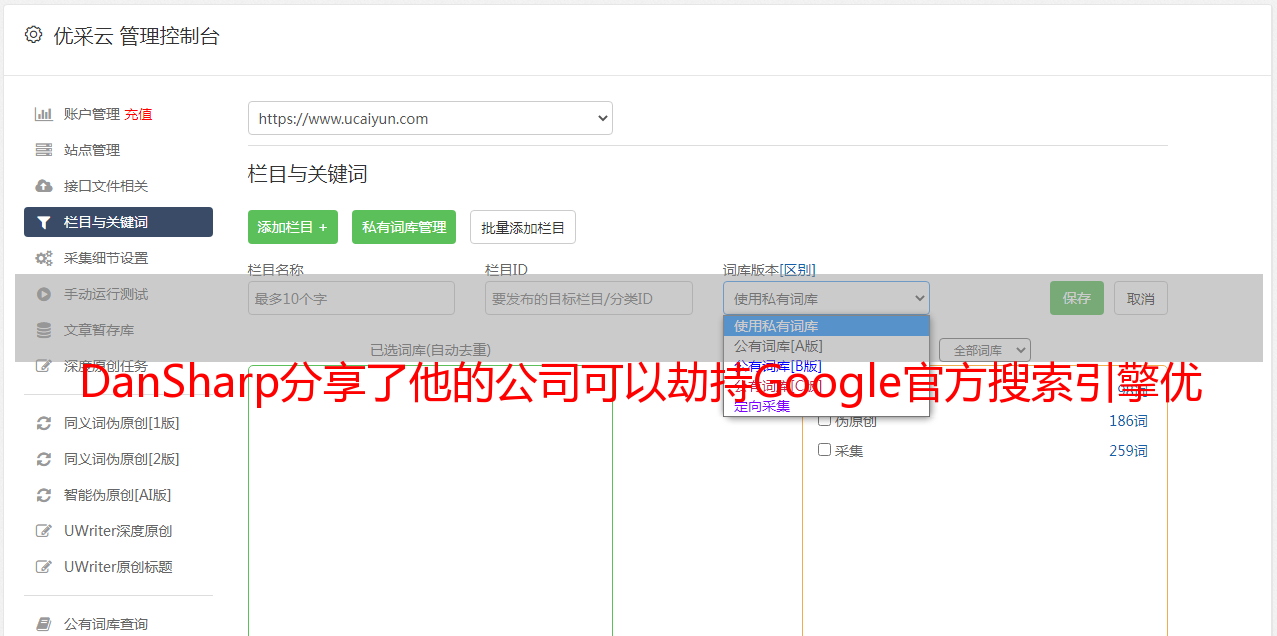Click the edit icon for 深度原创任务
The height and width of the screenshot is (636, 1277).
tap(44, 366)
